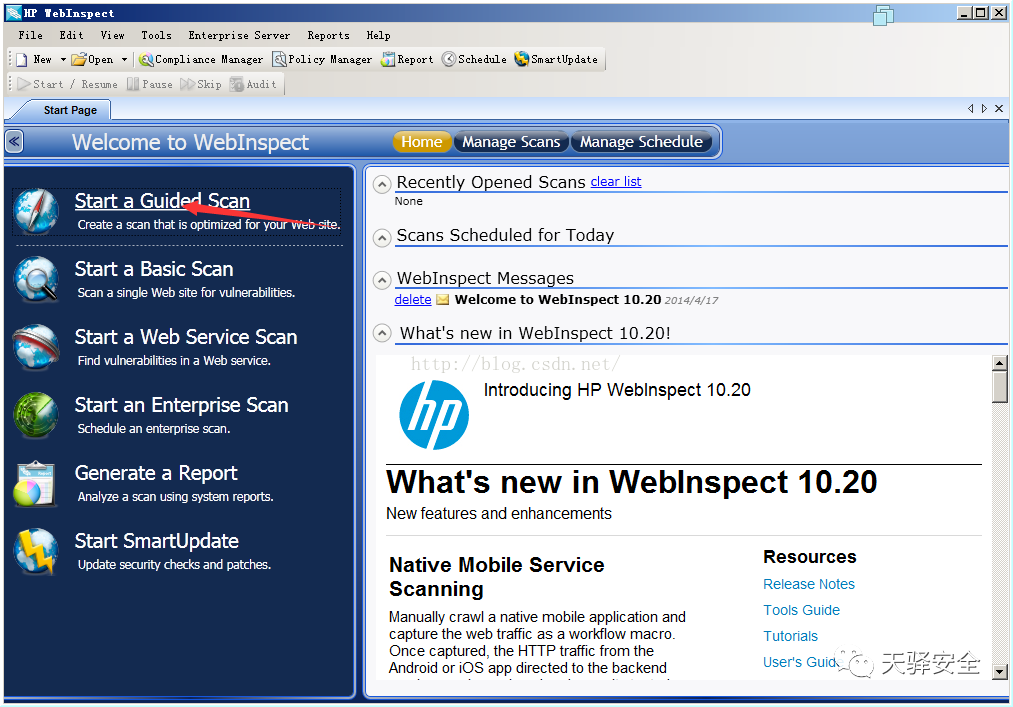Click the Guided Scan compass globe icon

[x=36, y=211]
